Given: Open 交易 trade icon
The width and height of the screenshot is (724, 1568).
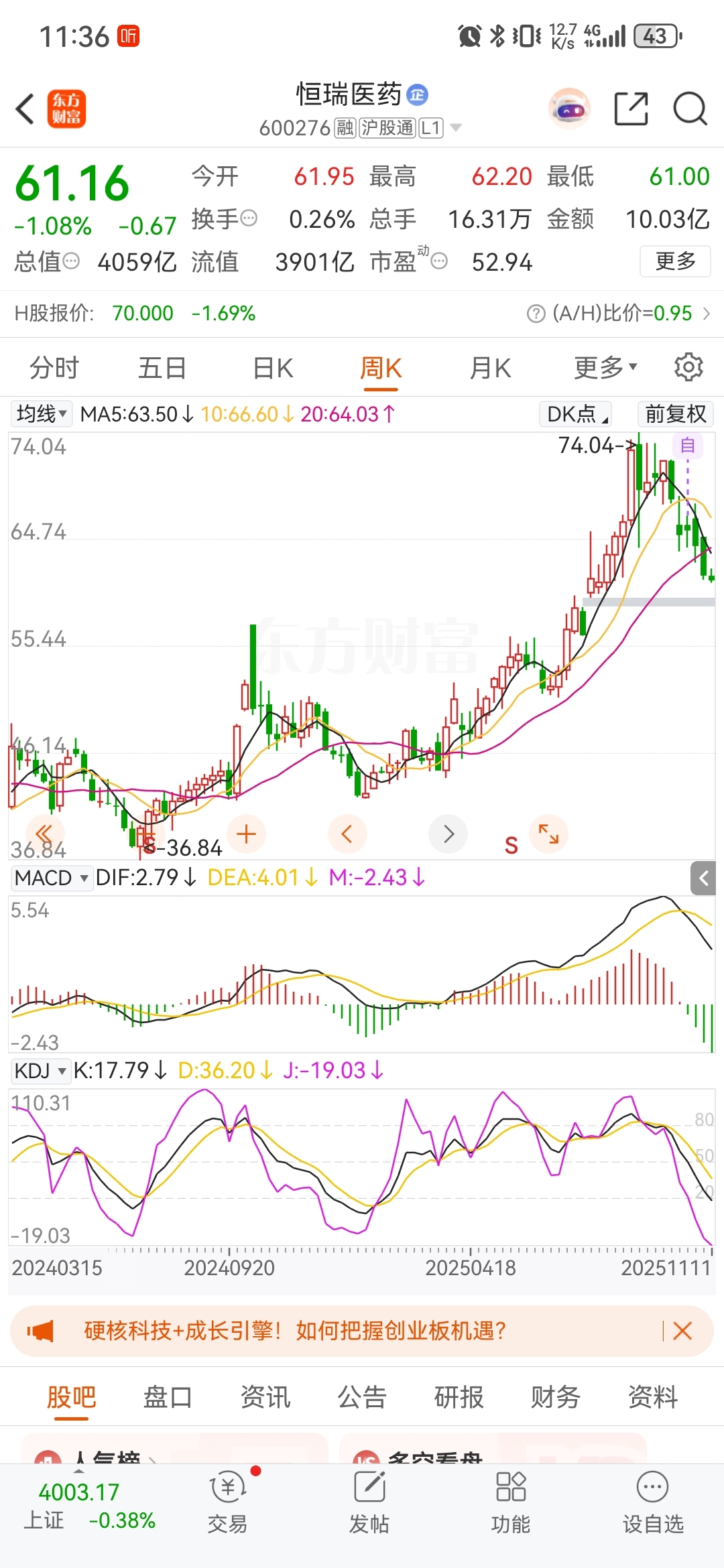Looking at the screenshot, I should [x=228, y=1501].
